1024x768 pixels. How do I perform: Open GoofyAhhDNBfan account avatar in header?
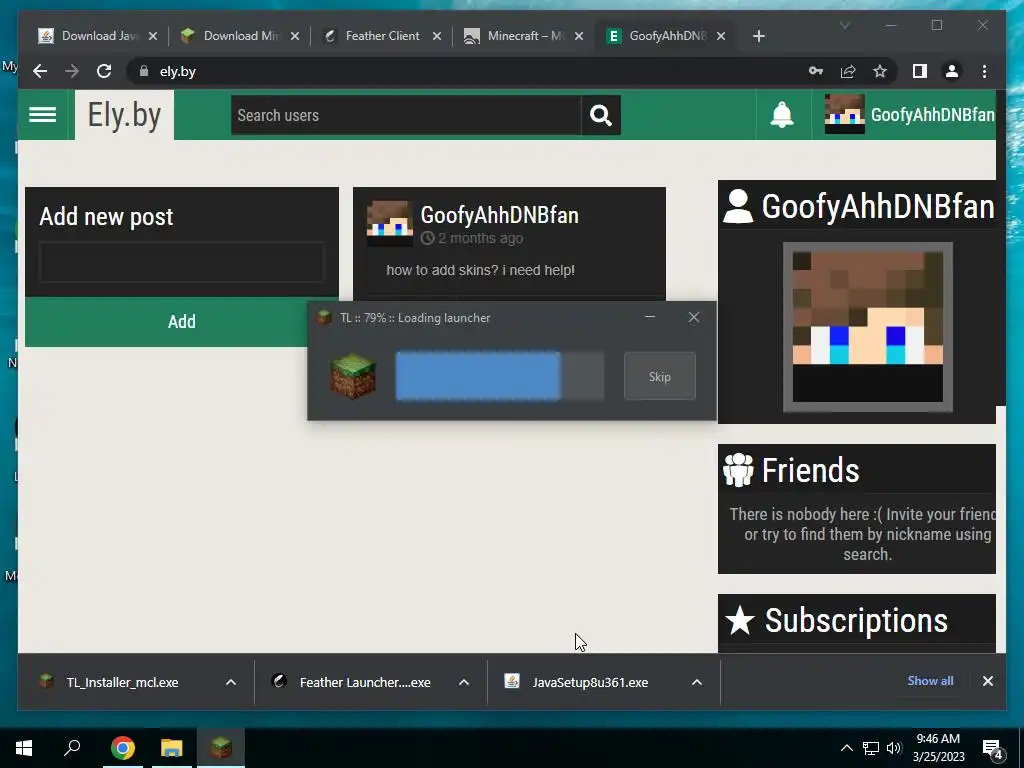[x=844, y=114]
